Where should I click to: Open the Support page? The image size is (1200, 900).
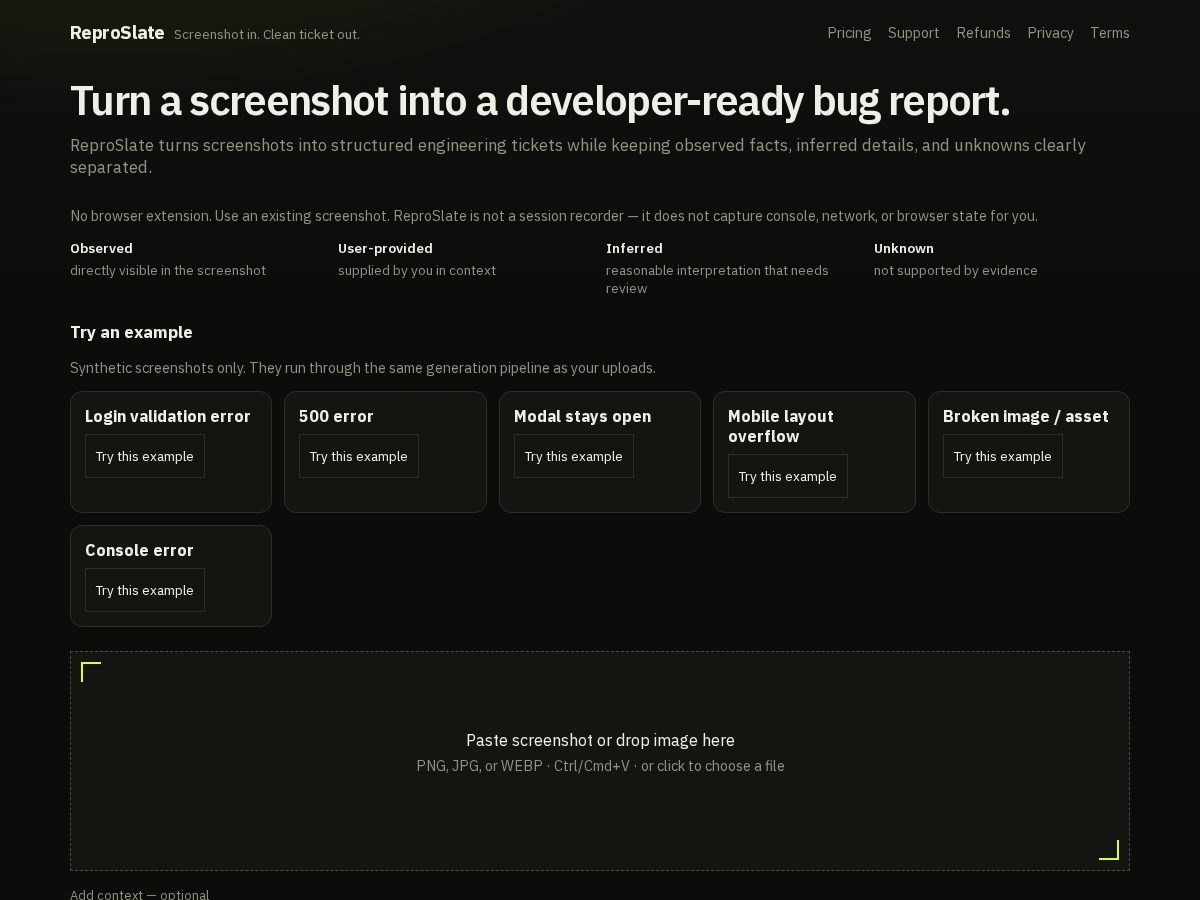coord(914,33)
